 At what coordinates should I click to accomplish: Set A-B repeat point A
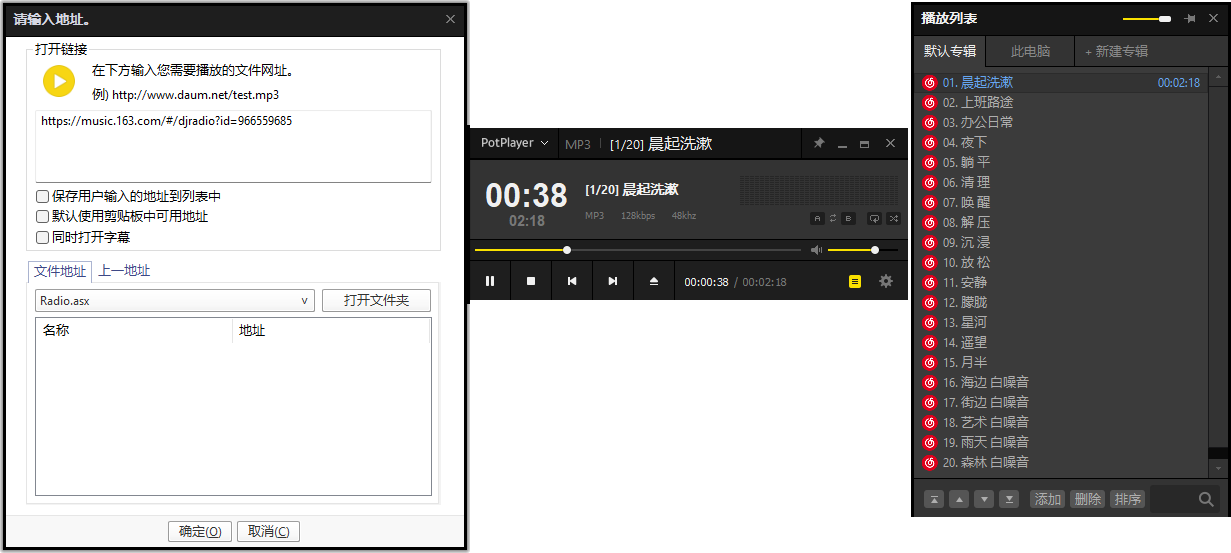(x=817, y=218)
